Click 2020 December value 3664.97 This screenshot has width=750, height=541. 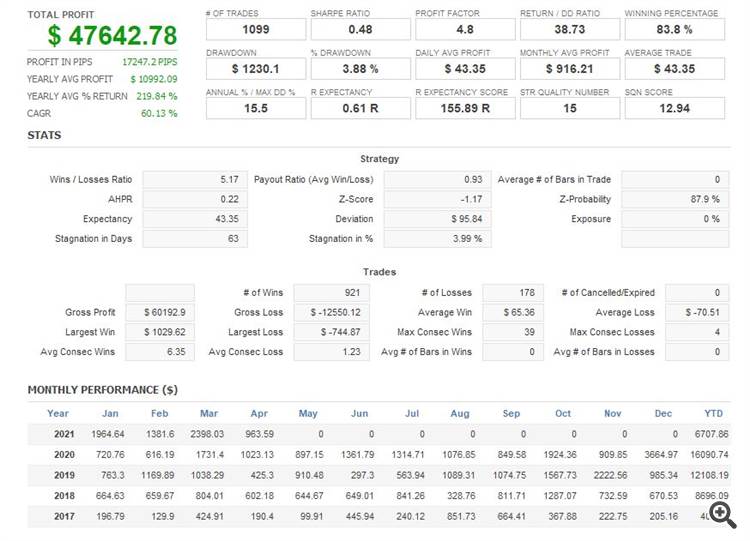(x=661, y=454)
